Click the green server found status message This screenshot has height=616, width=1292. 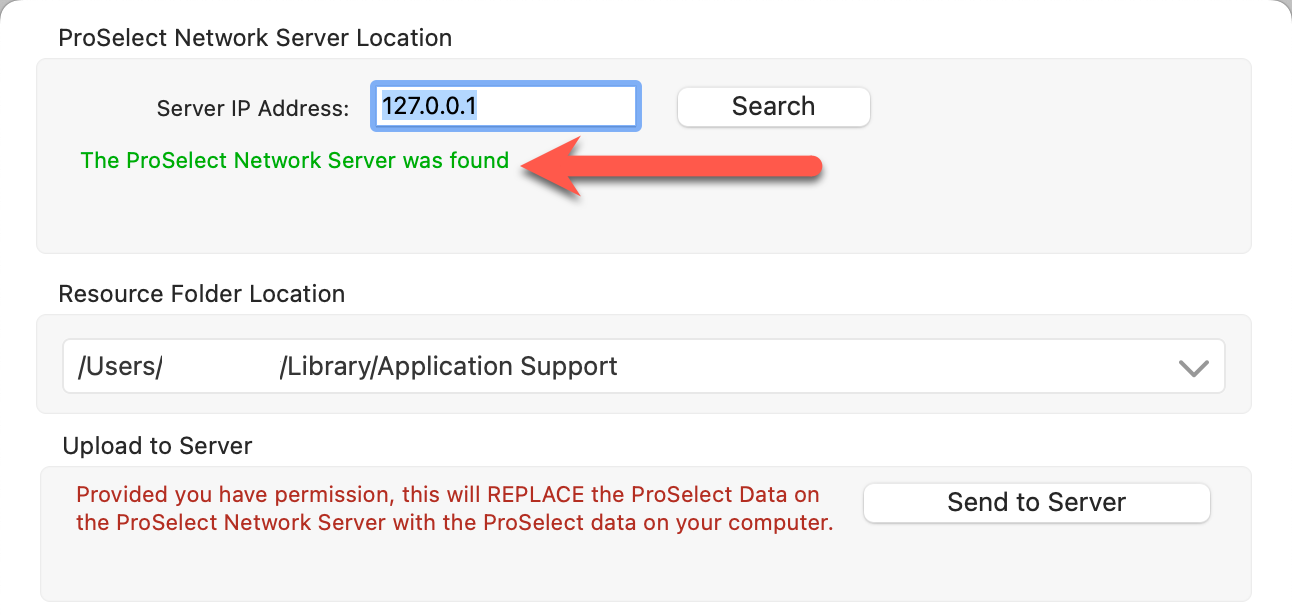(295, 160)
